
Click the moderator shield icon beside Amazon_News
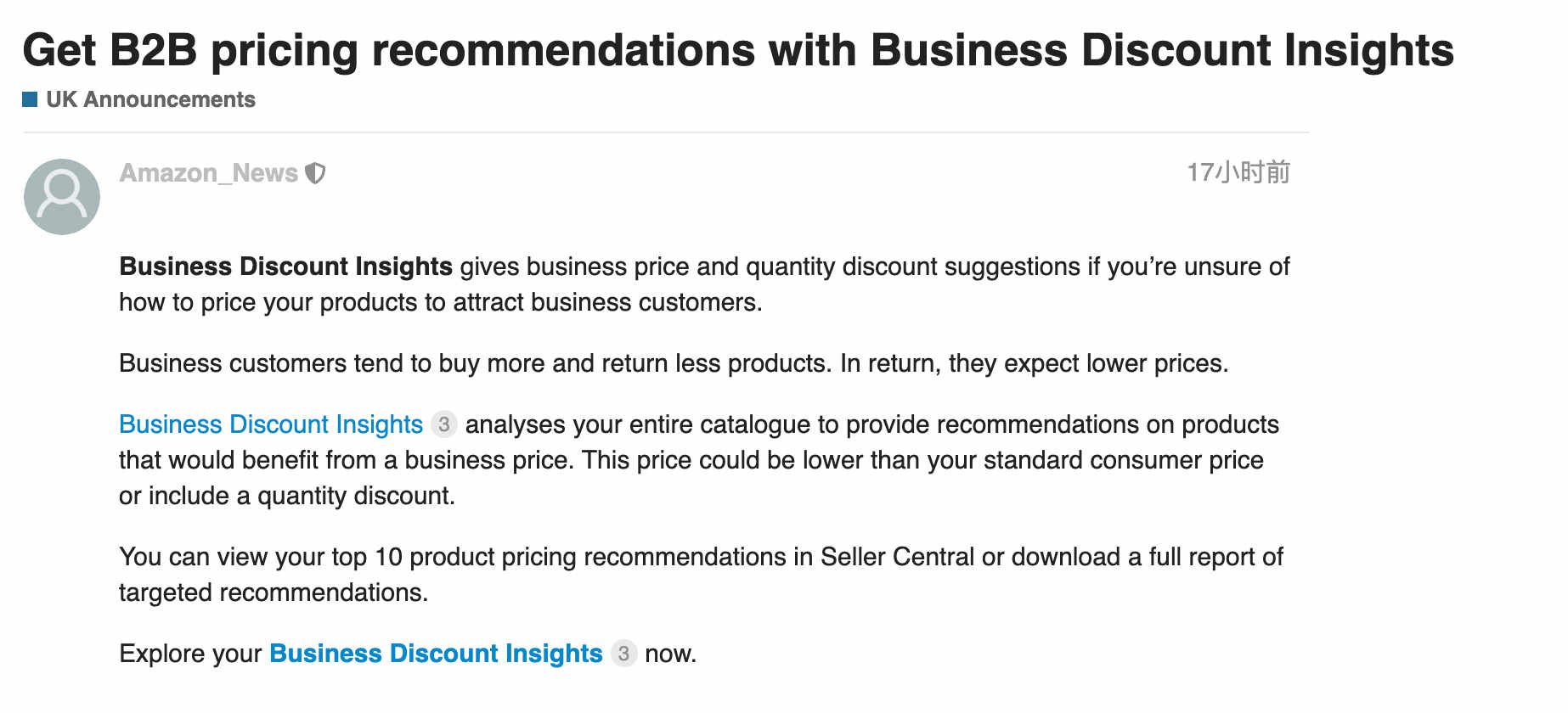[315, 173]
